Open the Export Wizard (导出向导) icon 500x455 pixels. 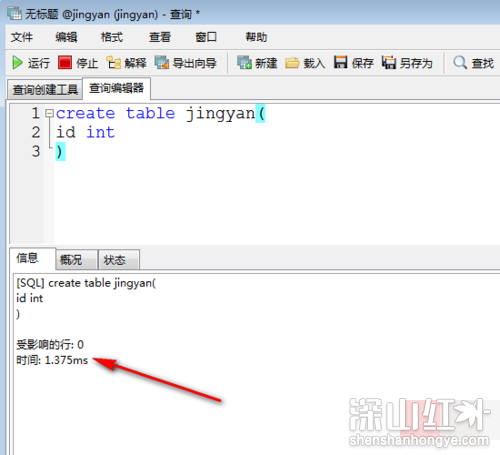pos(162,63)
